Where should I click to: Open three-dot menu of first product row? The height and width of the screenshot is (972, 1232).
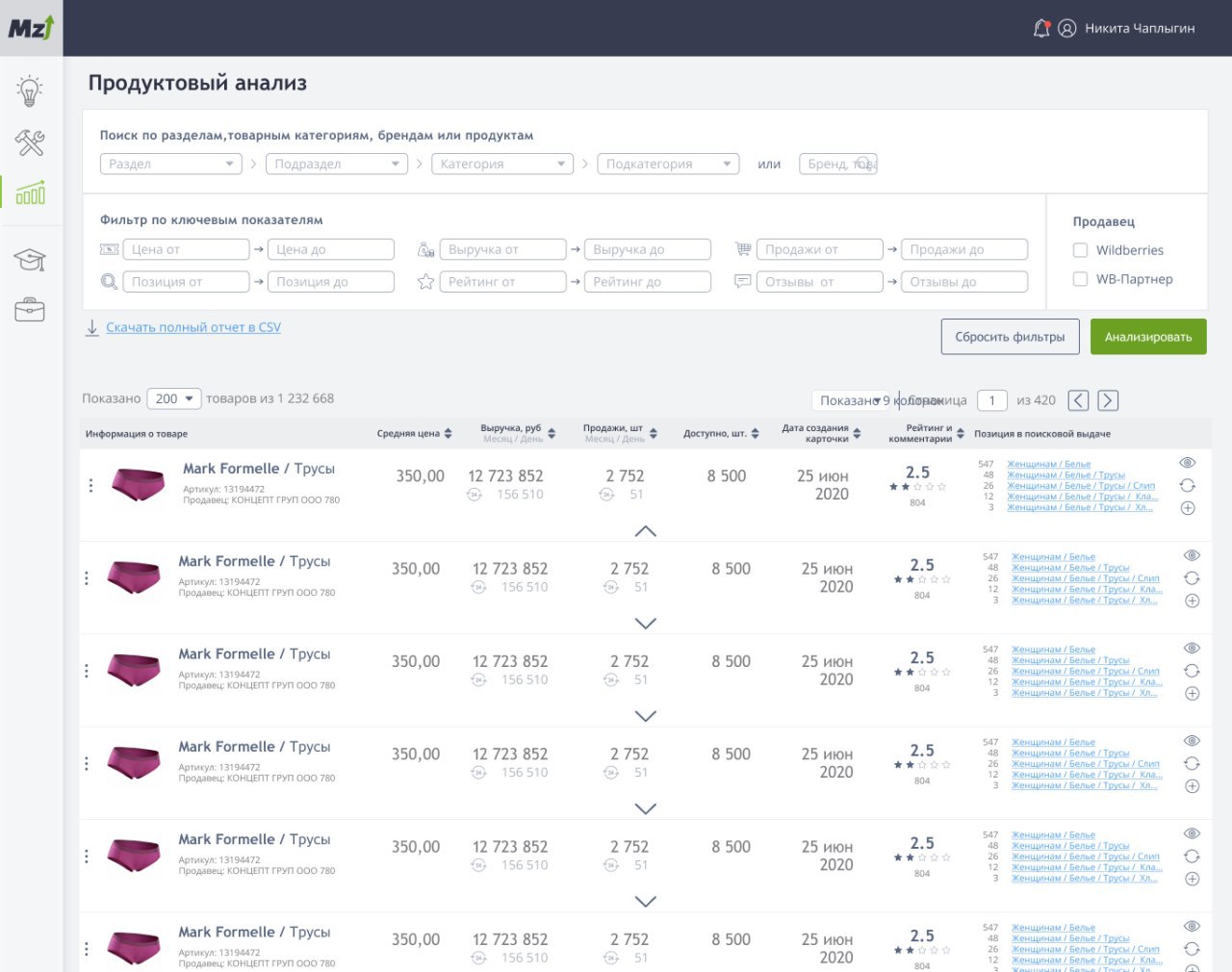coord(91,486)
